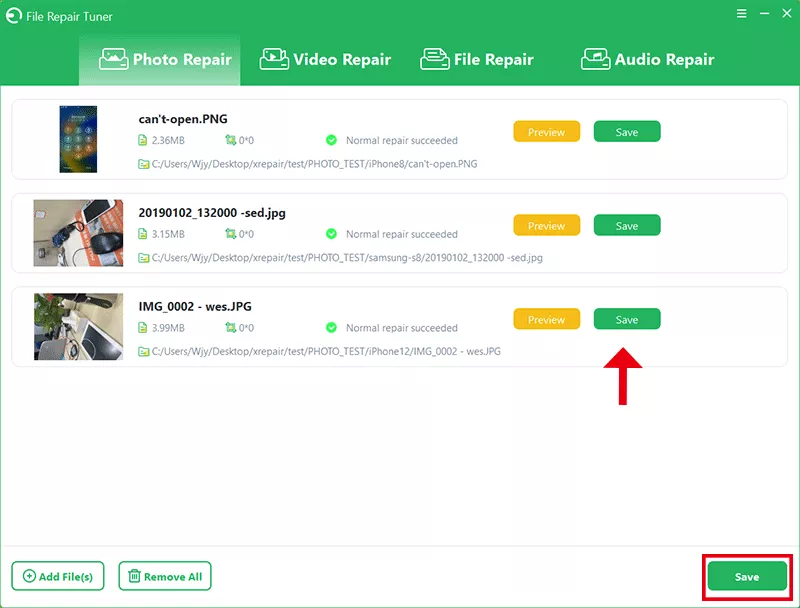Switch to the Video Repair tab
This screenshot has height=608, width=800.
tap(325, 60)
